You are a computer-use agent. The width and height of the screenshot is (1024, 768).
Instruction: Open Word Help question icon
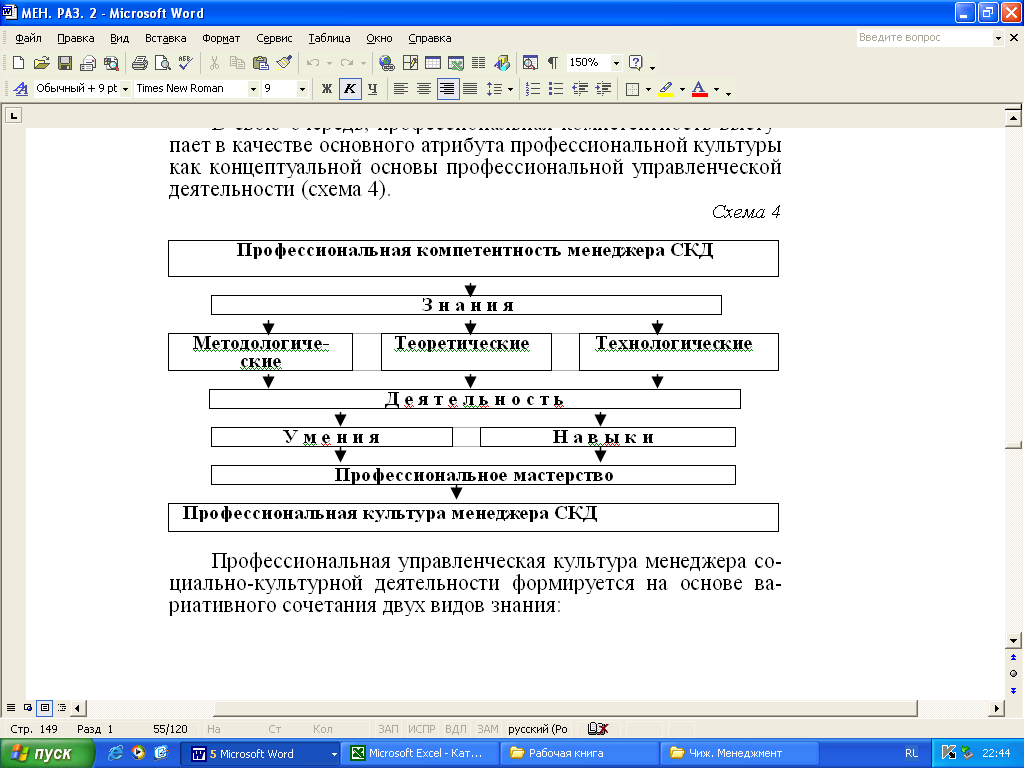pyautogui.click(x=635, y=63)
